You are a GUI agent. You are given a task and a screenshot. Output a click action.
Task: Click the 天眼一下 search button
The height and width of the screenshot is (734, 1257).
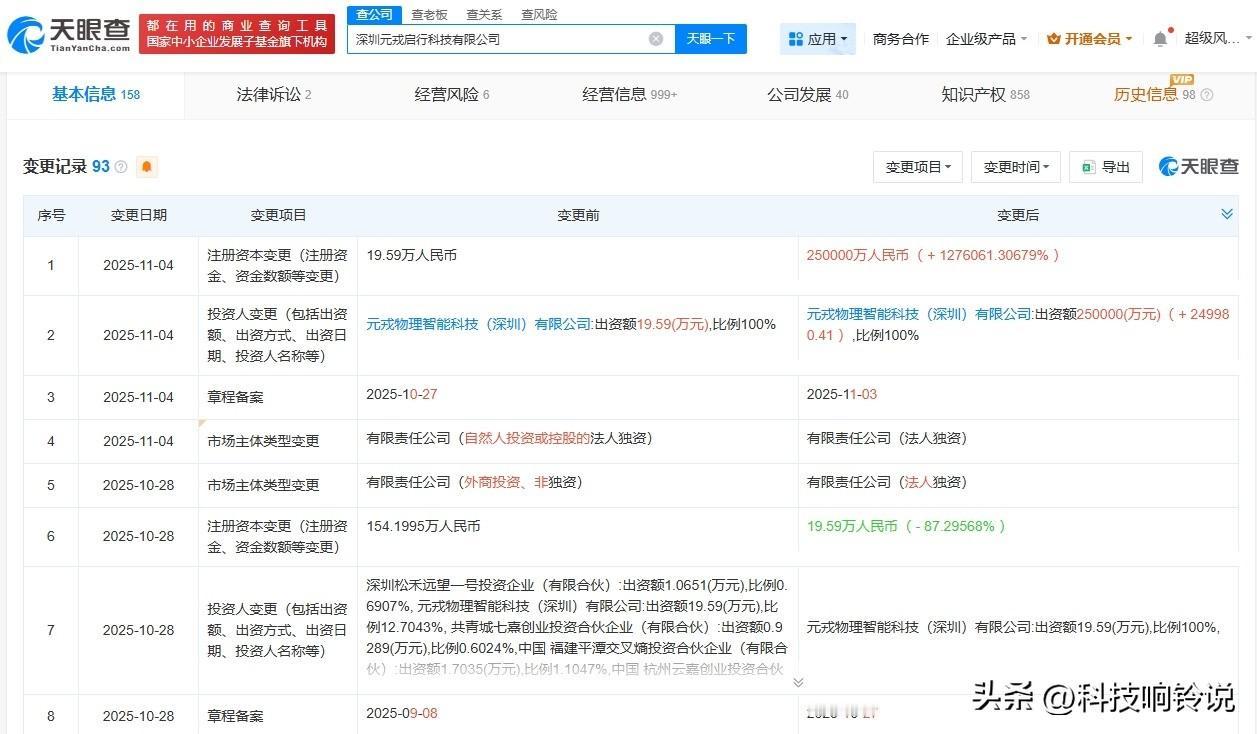pyautogui.click(x=711, y=39)
